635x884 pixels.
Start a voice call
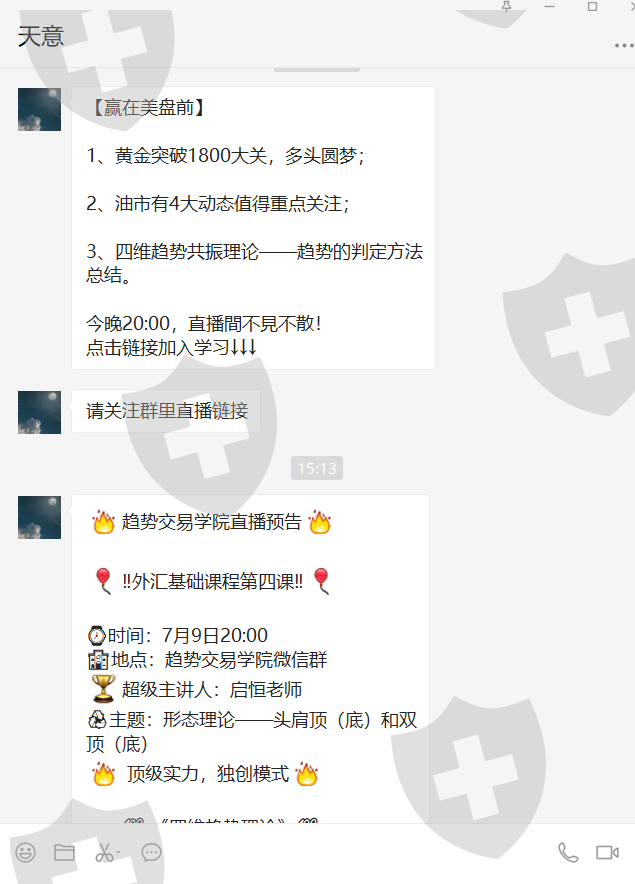tap(568, 852)
